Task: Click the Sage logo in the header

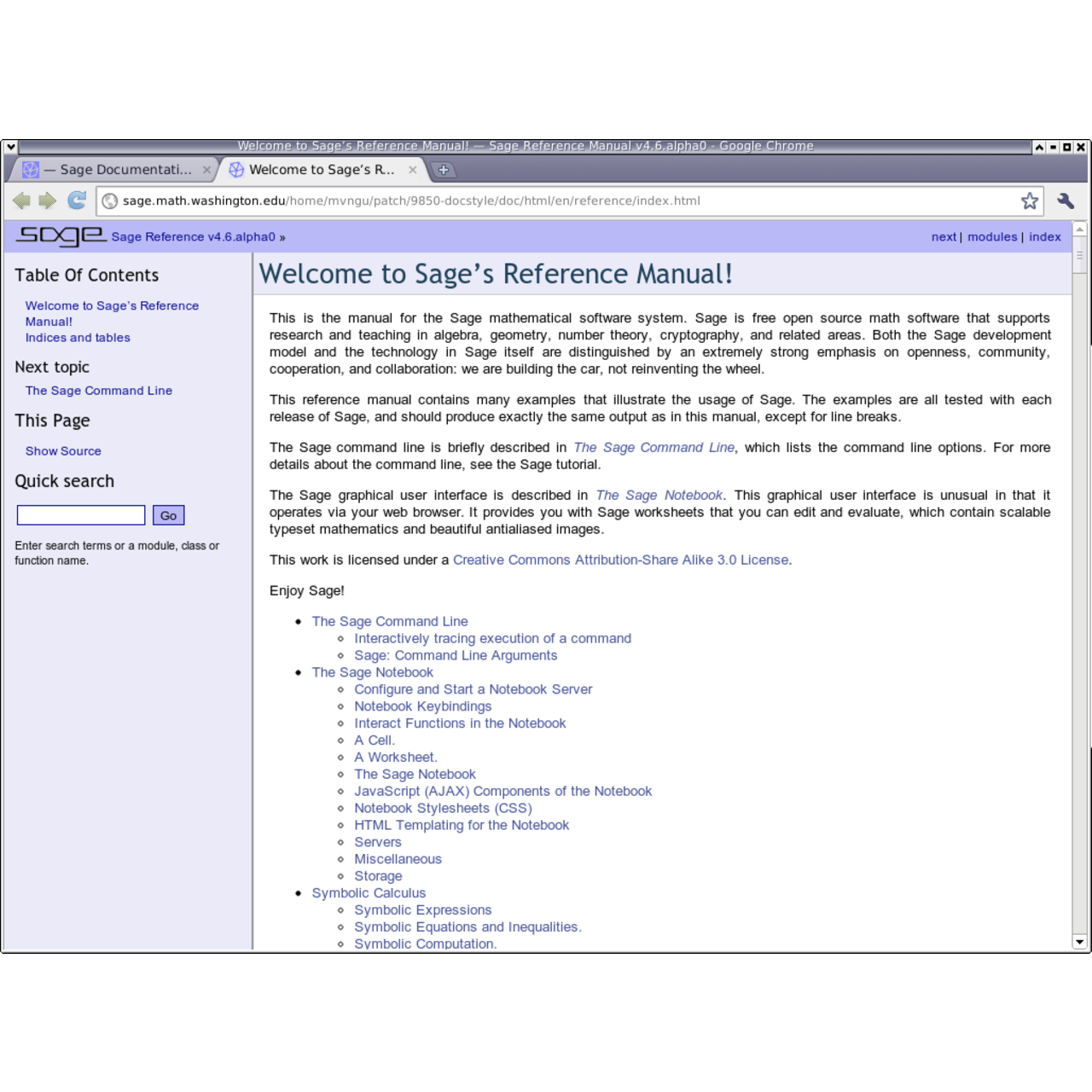Action: click(x=61, y=235)
